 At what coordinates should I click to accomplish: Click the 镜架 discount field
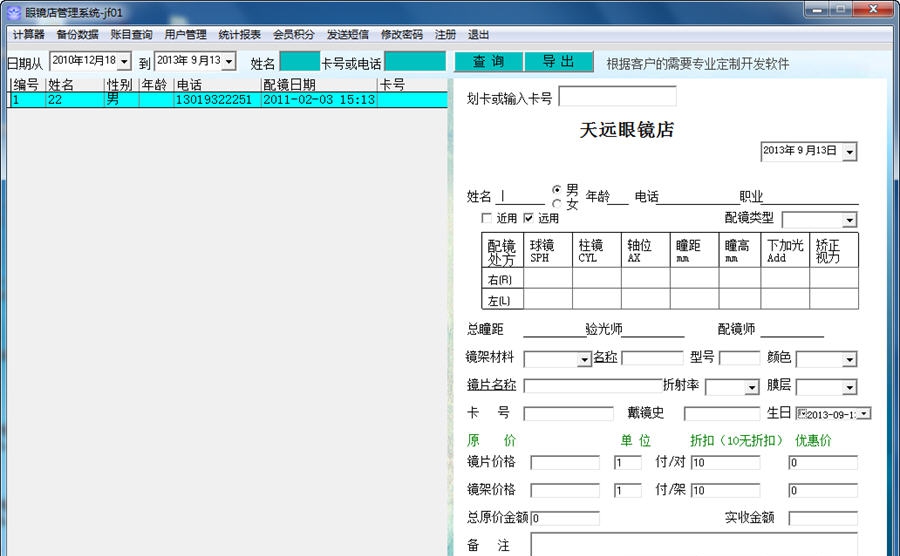726,491
